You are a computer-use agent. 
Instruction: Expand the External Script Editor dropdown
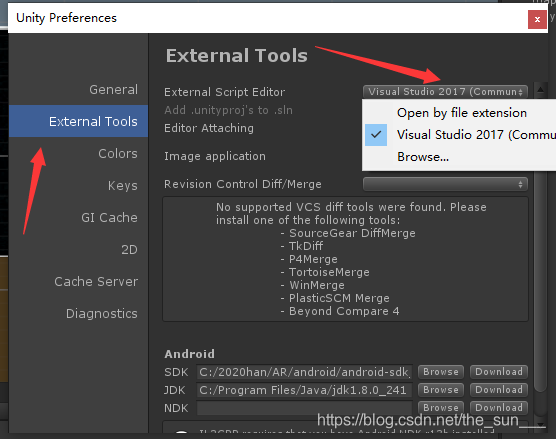(445, 92)
